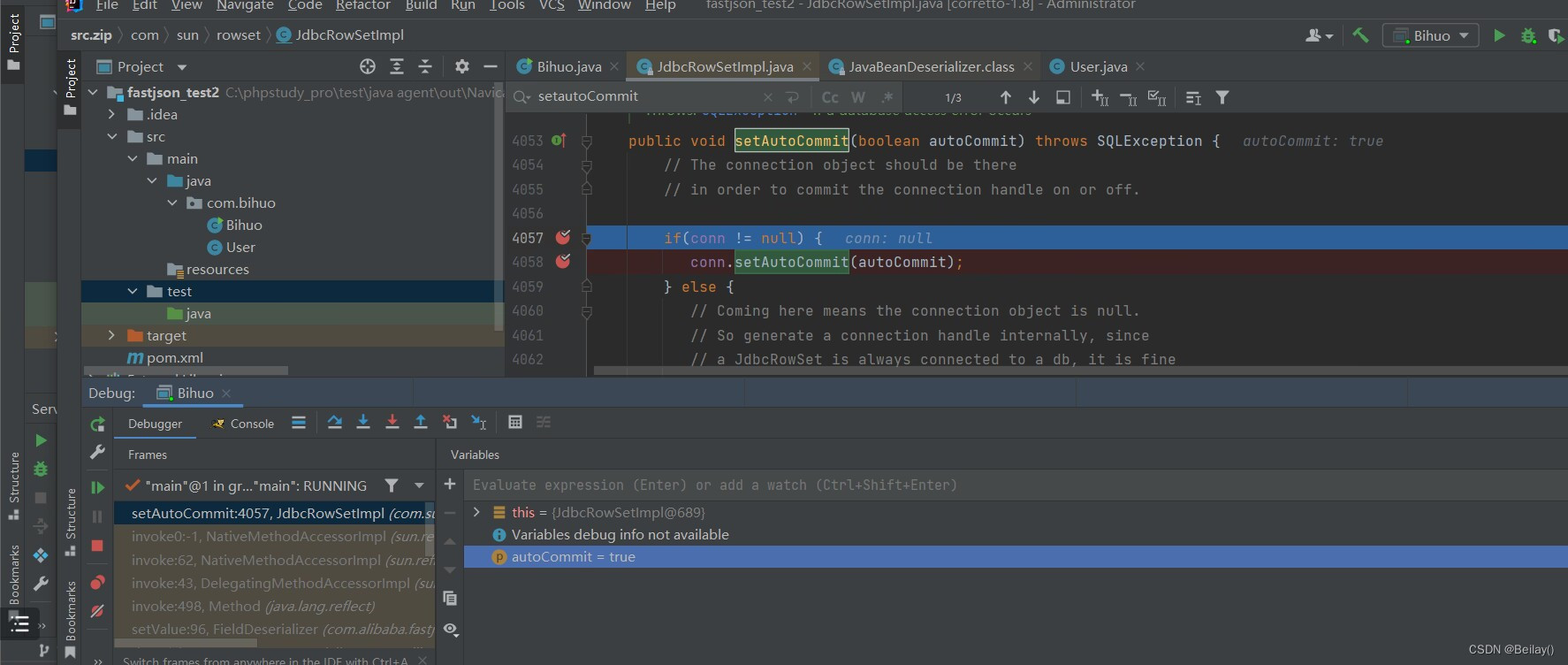The width and height of the screenshot is (1568, 665).
Task: Collapse the com.bihuo package
Action: click(171, 203)
